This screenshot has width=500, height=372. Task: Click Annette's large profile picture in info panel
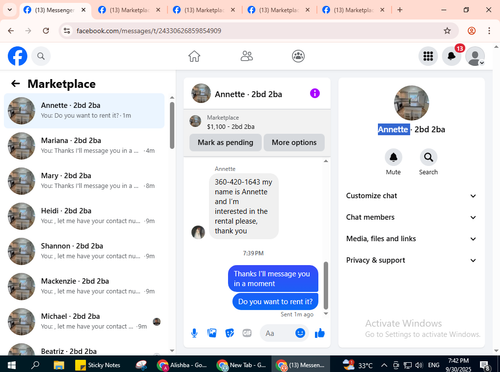click(x=411, y=103)
